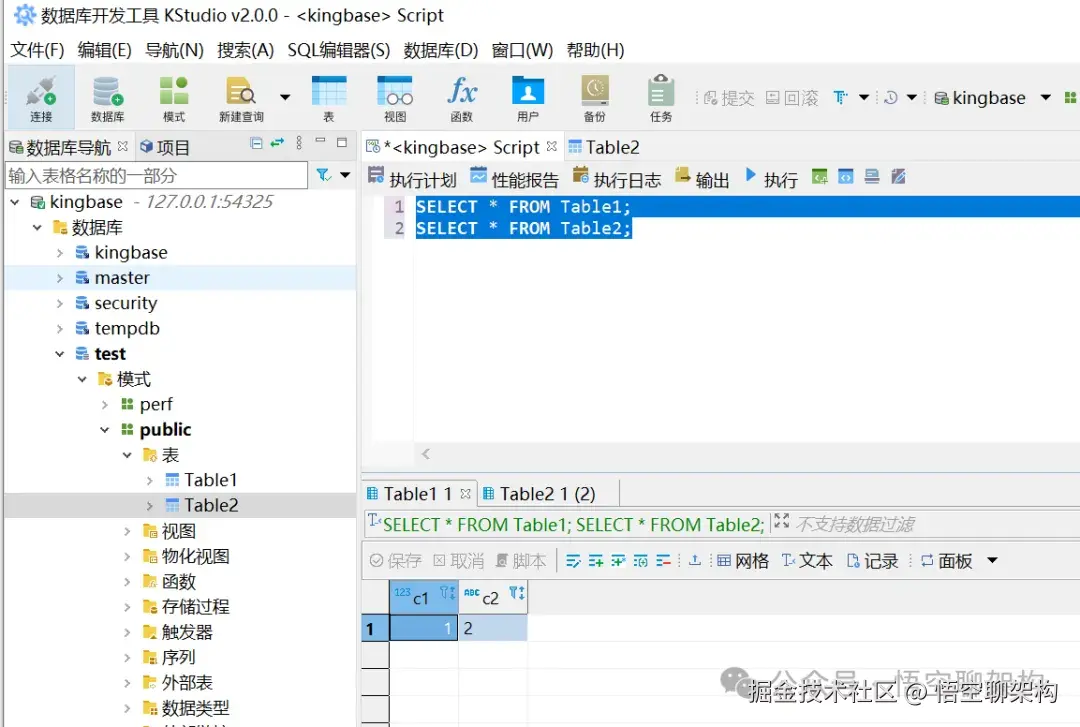The height and width of the screenshot is (727, 1080).
Task: Click the 数据库 new database toolbar icon
Action: coord(107,99)
